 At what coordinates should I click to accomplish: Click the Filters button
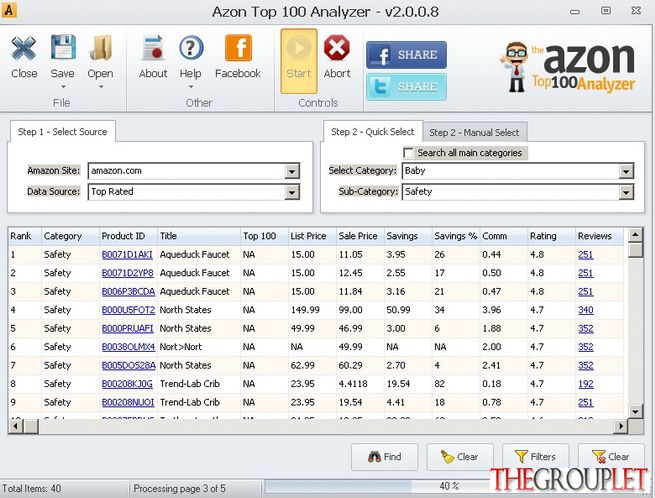535,457
